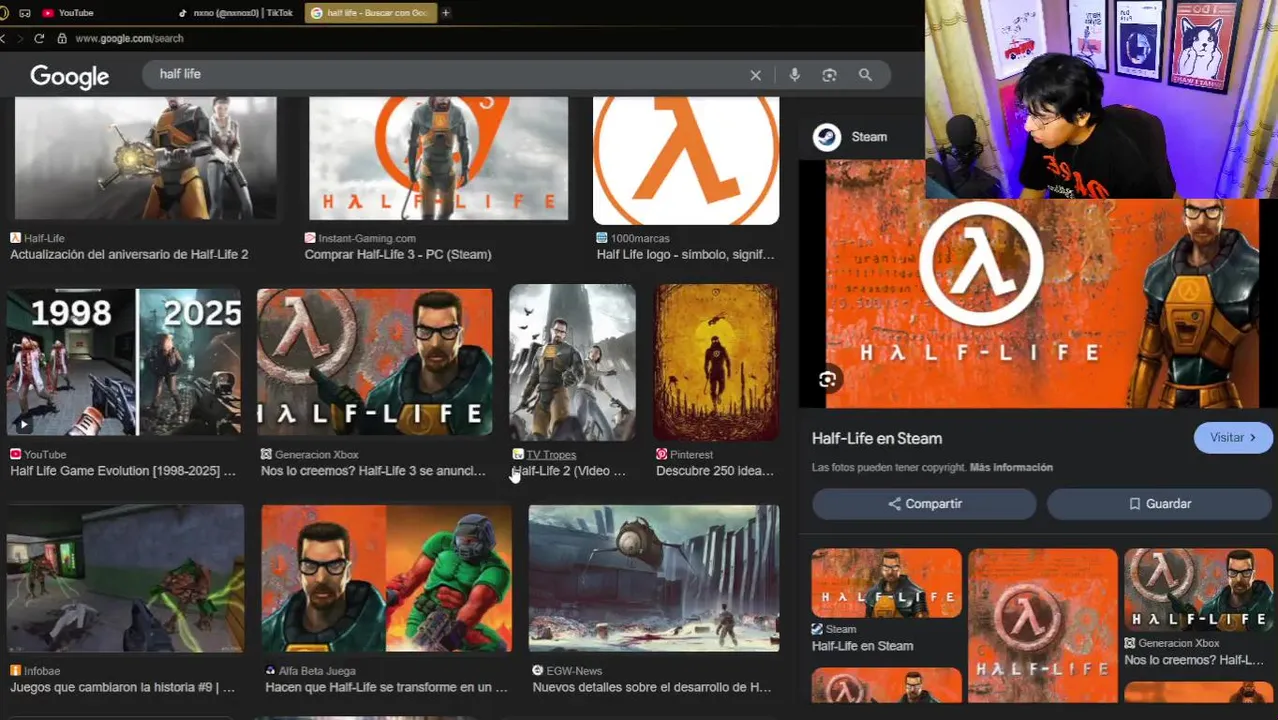Open the Half-Life 2 anniversary update thumbnail
This screenshot has width=1278, height=720.
pos(146,158)
